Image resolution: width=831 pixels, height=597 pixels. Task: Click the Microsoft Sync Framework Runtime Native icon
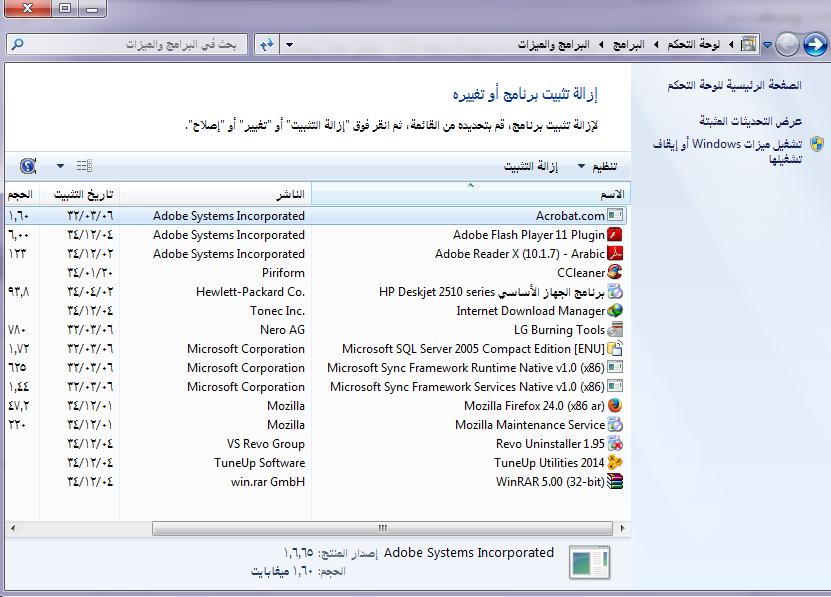coord(615,367)
